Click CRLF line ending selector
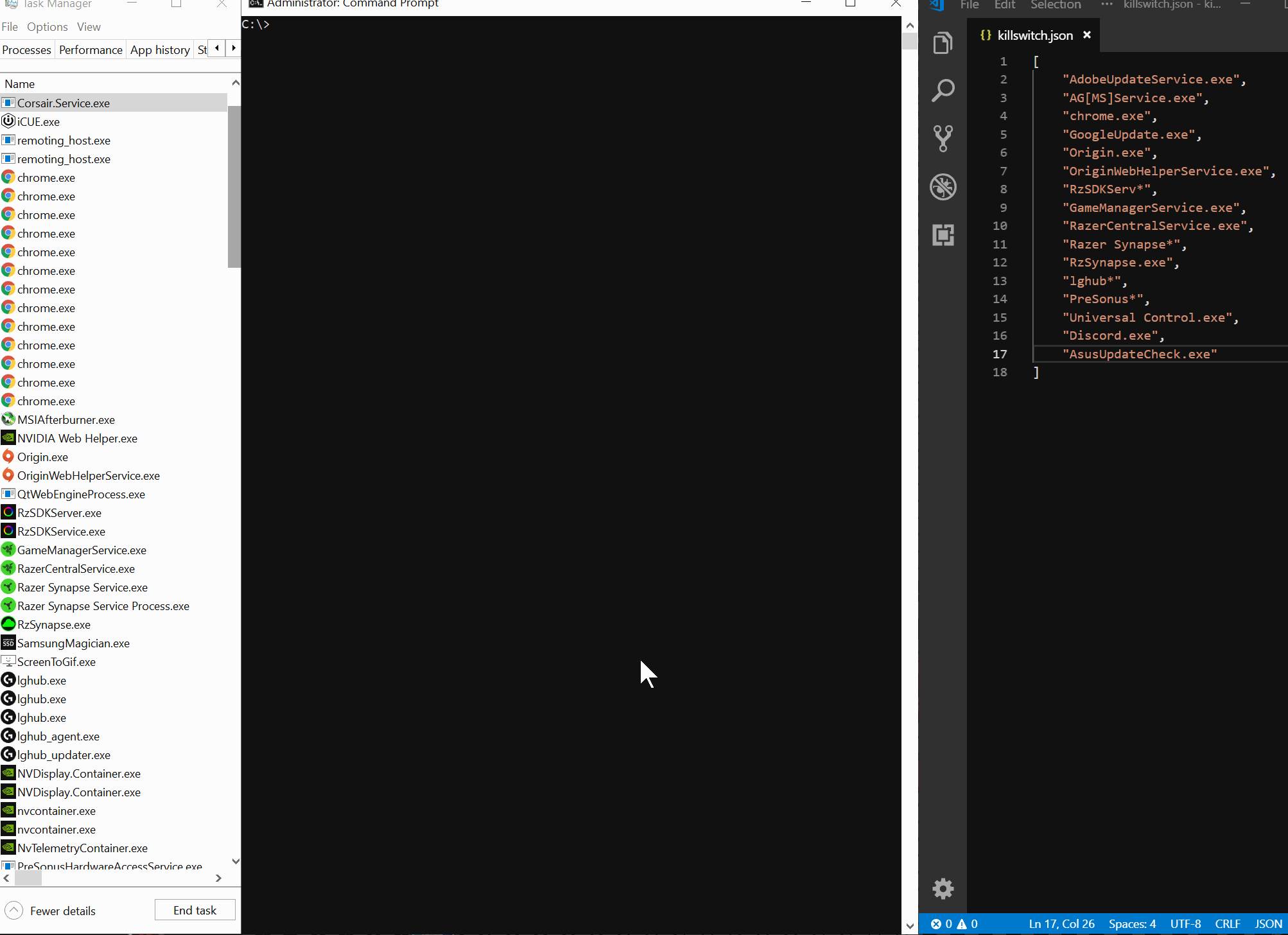The image size is (1288, 935). click(x=1227, y=923)
